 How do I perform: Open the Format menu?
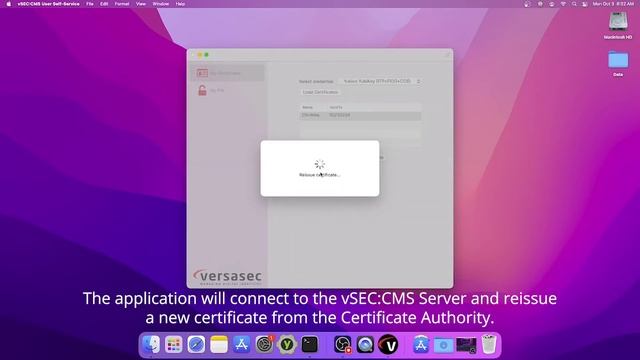click(x=122, y=4)
